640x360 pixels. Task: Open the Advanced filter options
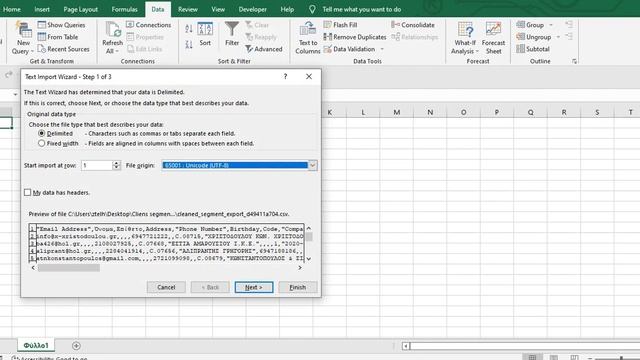(x=264, y=49)
